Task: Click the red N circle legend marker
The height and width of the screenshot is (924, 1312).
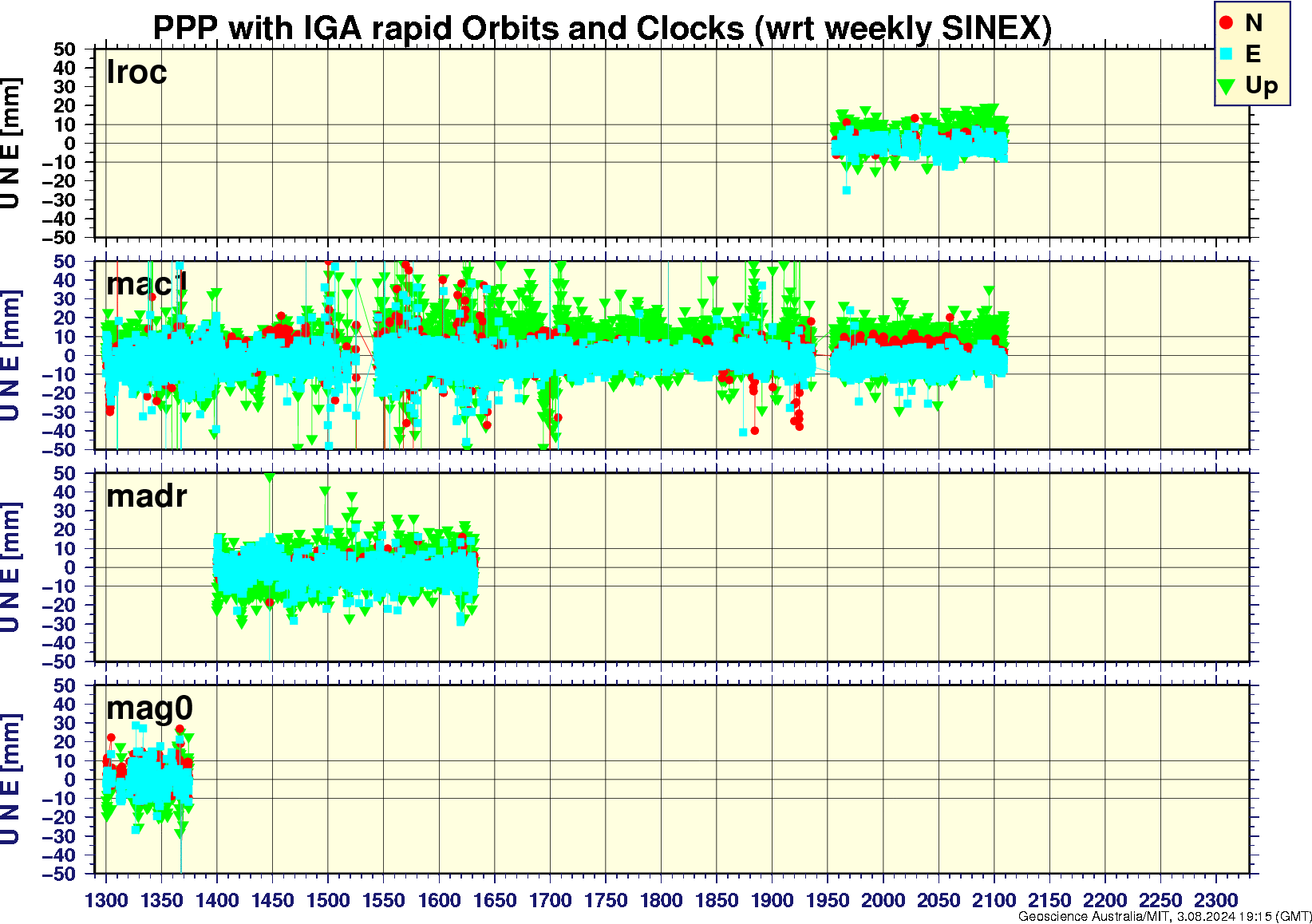Action: 1227,23
